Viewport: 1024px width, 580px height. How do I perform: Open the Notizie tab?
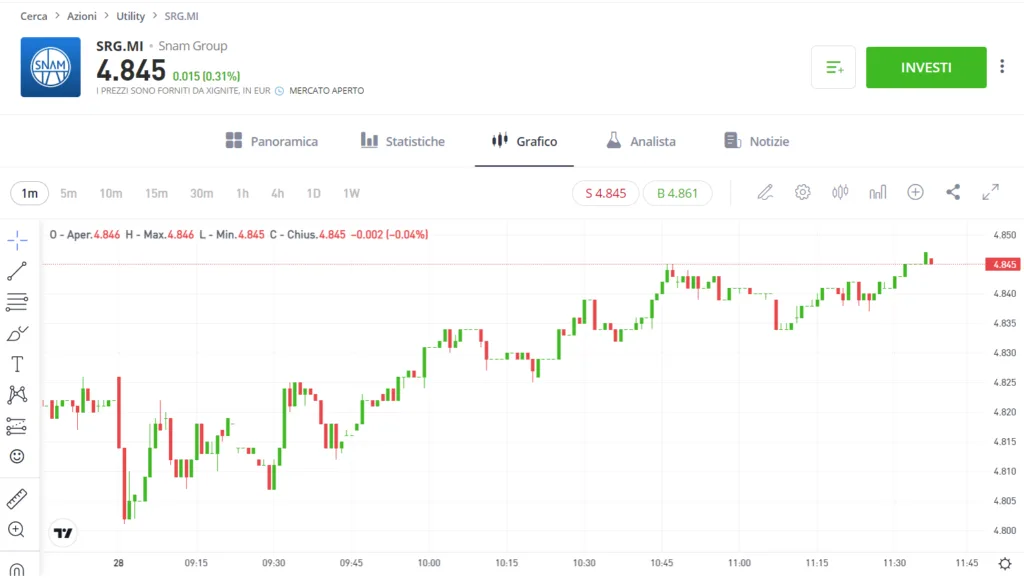(x=756, y=141)
